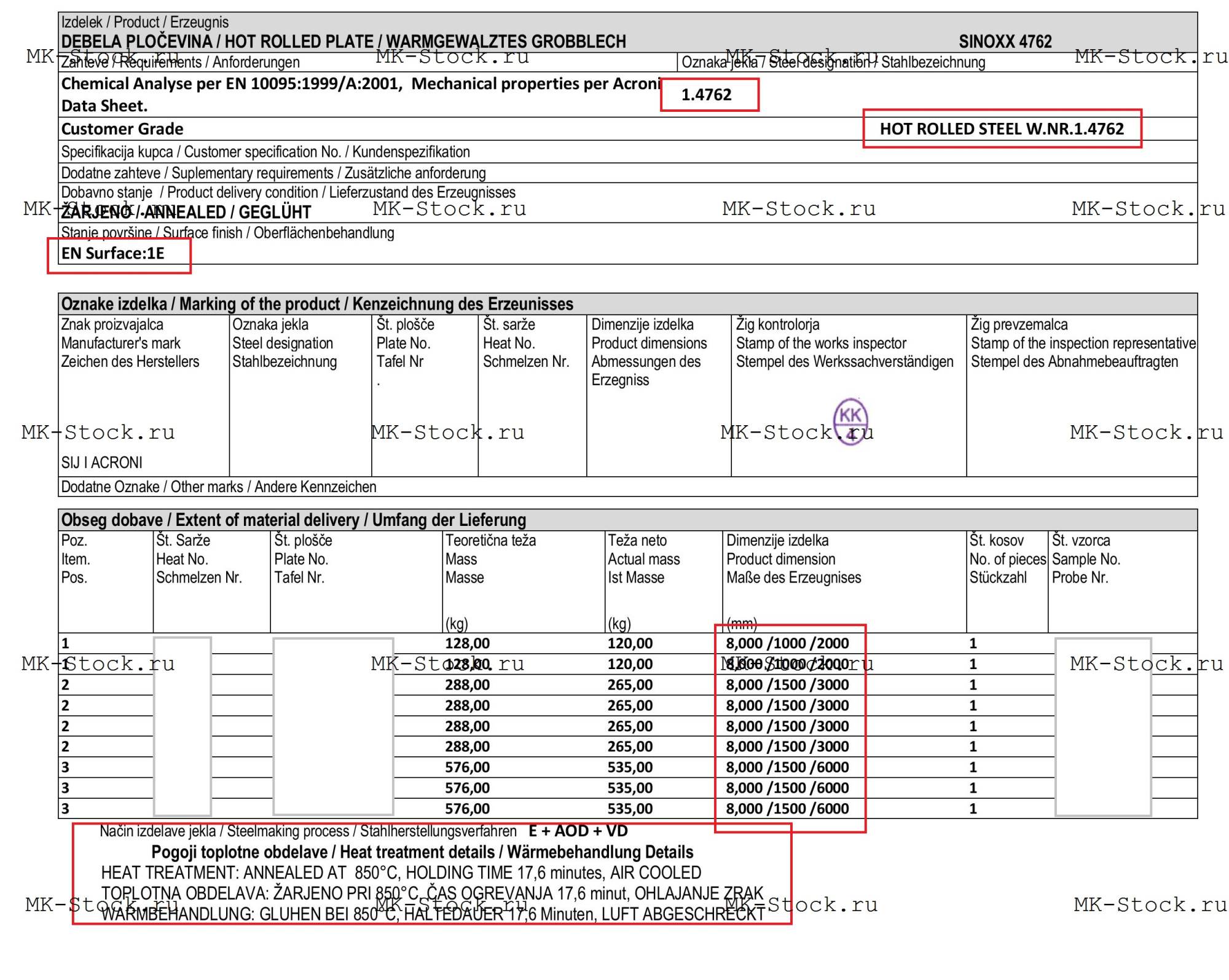Click the Product dimensions header in marking table
The width and height of the screenshot is (1229, 980).
click(x=650, y=352)
